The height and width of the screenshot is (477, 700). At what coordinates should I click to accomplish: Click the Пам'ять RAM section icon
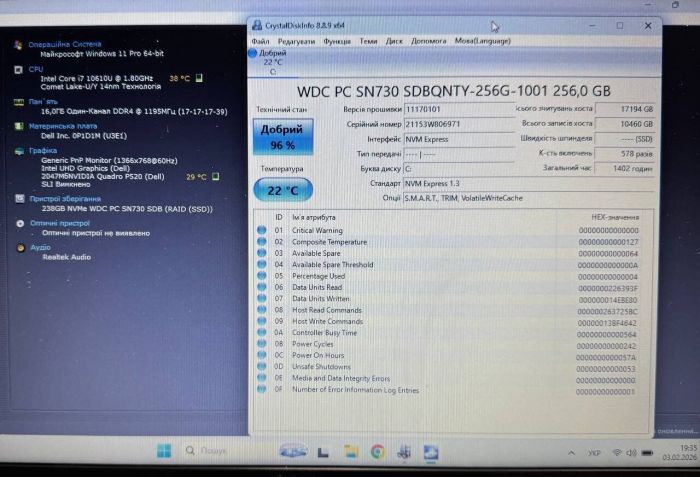click(x=19, y=102)
